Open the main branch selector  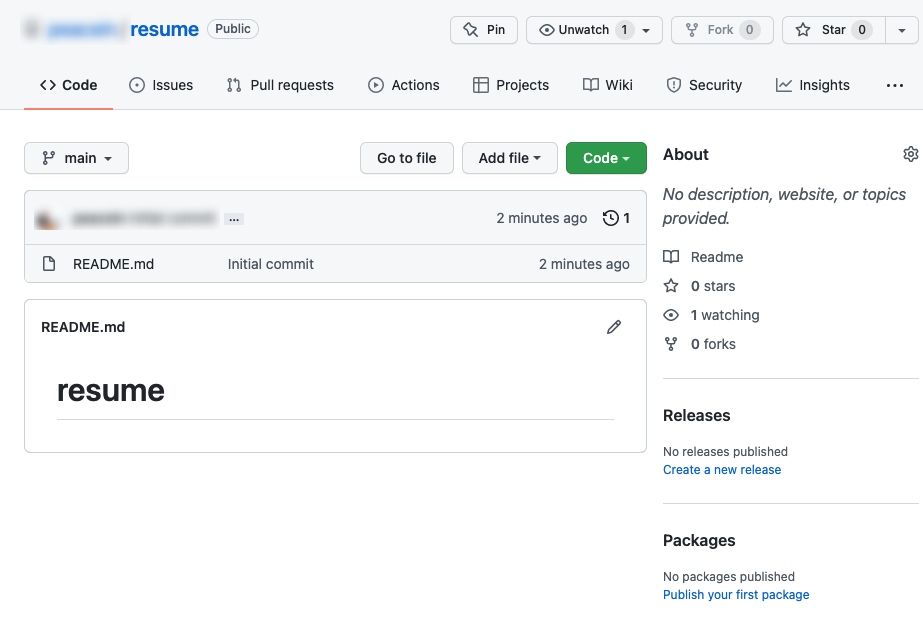tap(77, 158)
